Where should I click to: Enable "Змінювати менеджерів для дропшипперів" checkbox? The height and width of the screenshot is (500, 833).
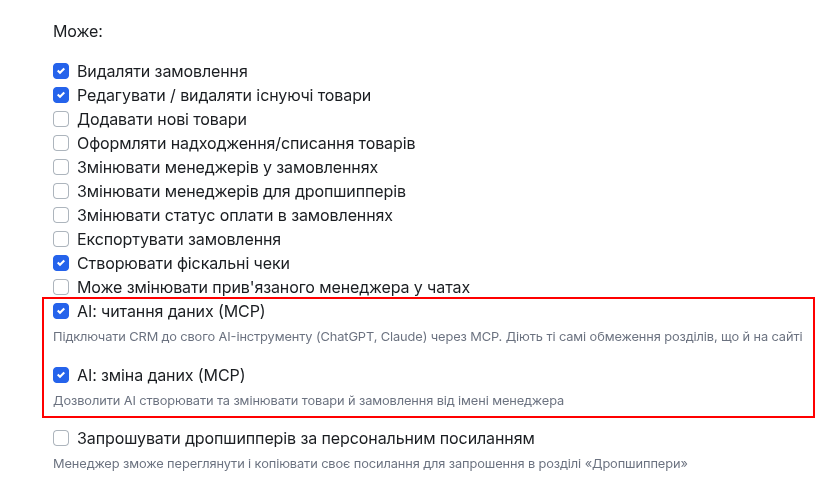(61, 191)
